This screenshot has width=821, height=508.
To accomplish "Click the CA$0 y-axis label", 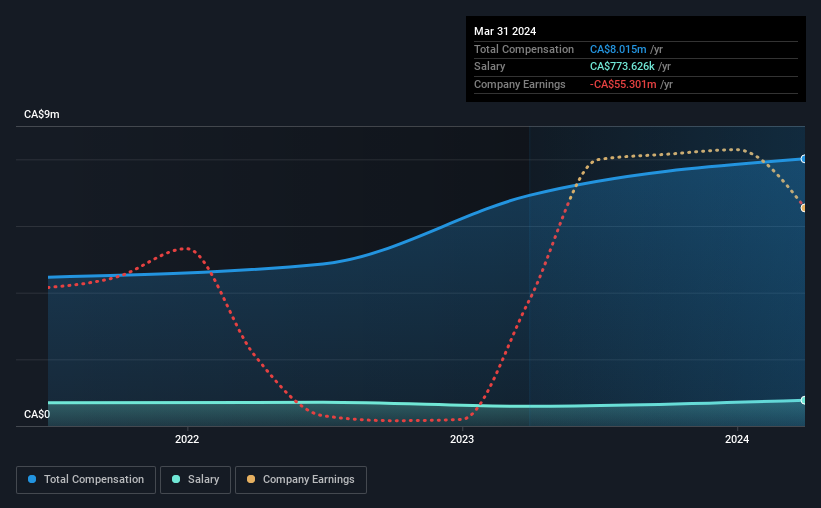I will click(37, 414).
